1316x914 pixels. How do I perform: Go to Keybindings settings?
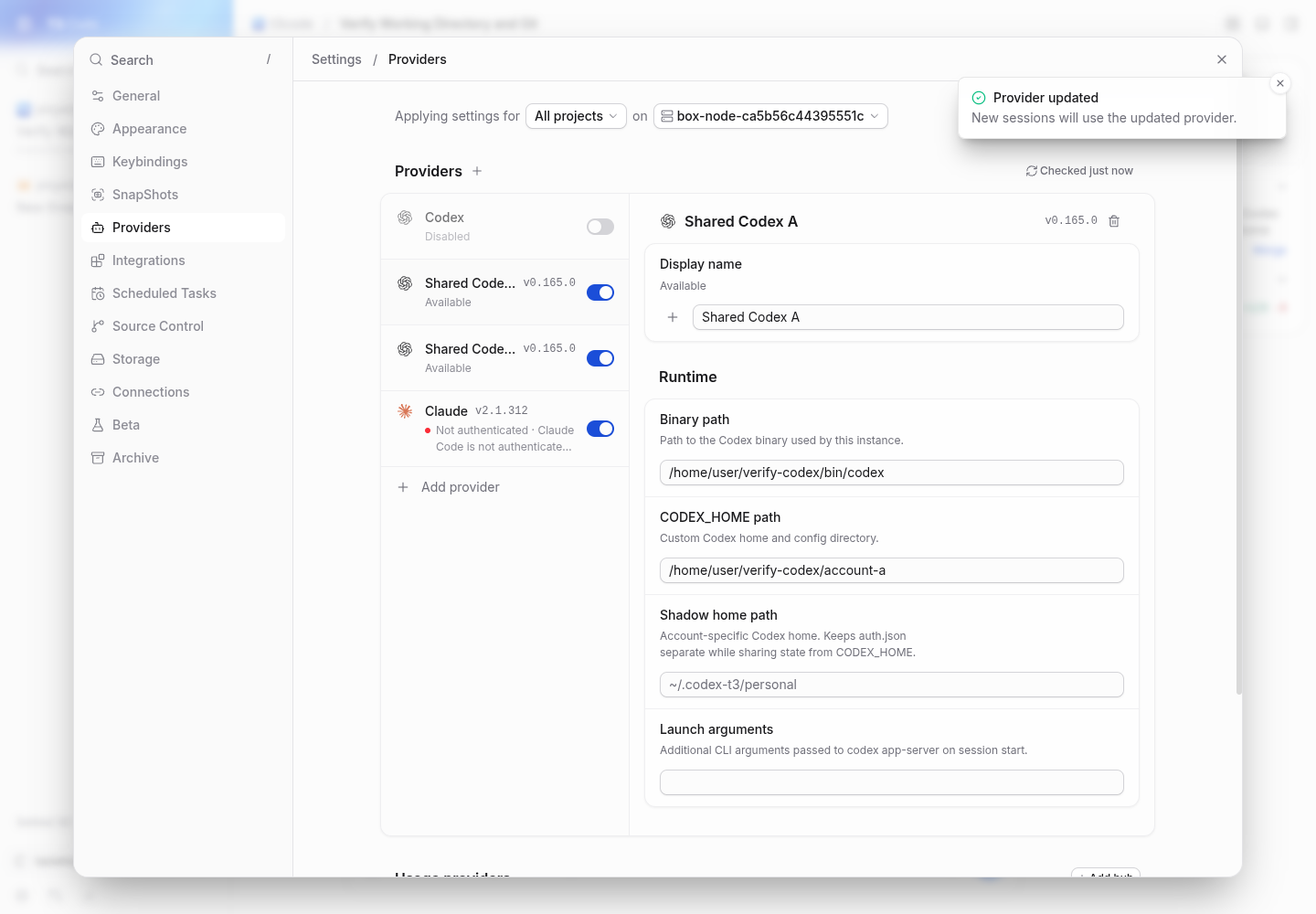183,162
